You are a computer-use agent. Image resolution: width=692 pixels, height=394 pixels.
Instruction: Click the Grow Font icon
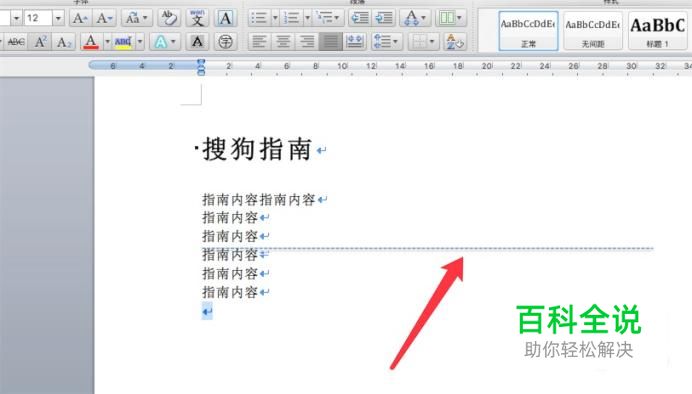tap(80, 18)
